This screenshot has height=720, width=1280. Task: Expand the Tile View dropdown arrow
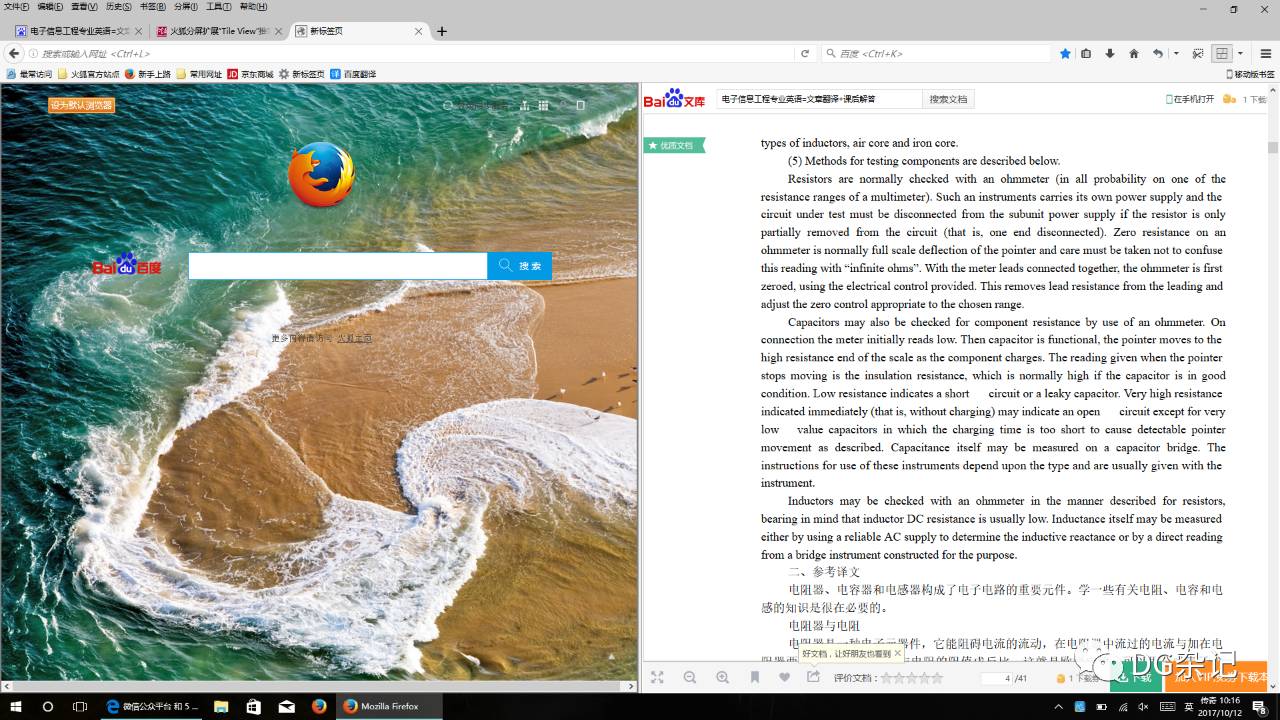pyautogui.click(x=1240, y=53)
